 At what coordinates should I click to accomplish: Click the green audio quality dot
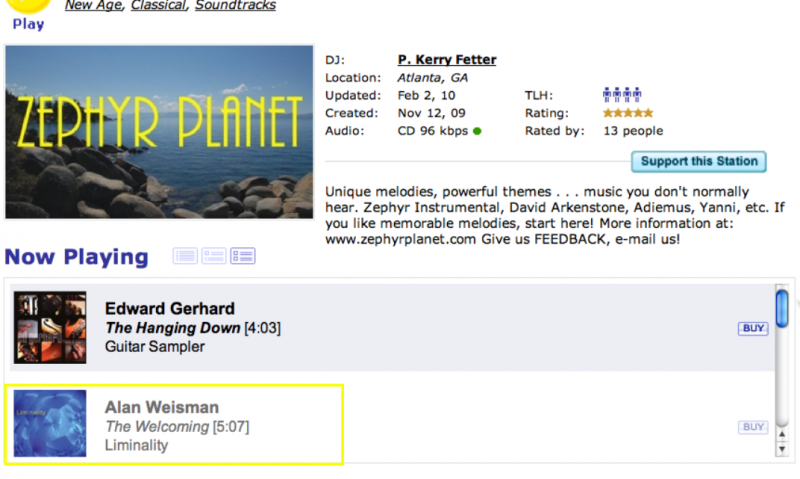(x=478, y=131)
